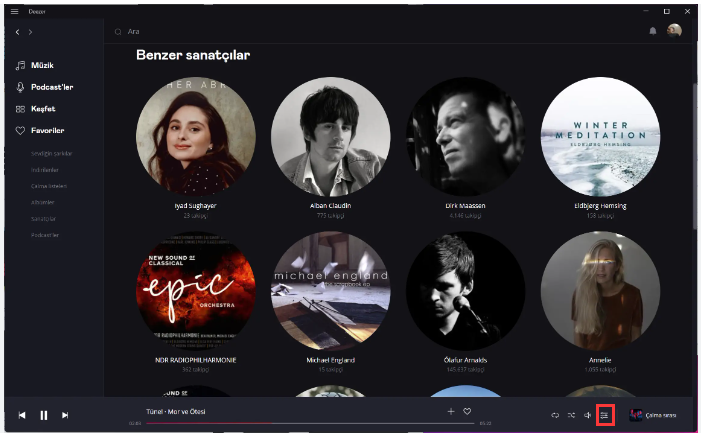
Task: Click the track title Tünel - Mor ve Ötesi
Action: 176,412
